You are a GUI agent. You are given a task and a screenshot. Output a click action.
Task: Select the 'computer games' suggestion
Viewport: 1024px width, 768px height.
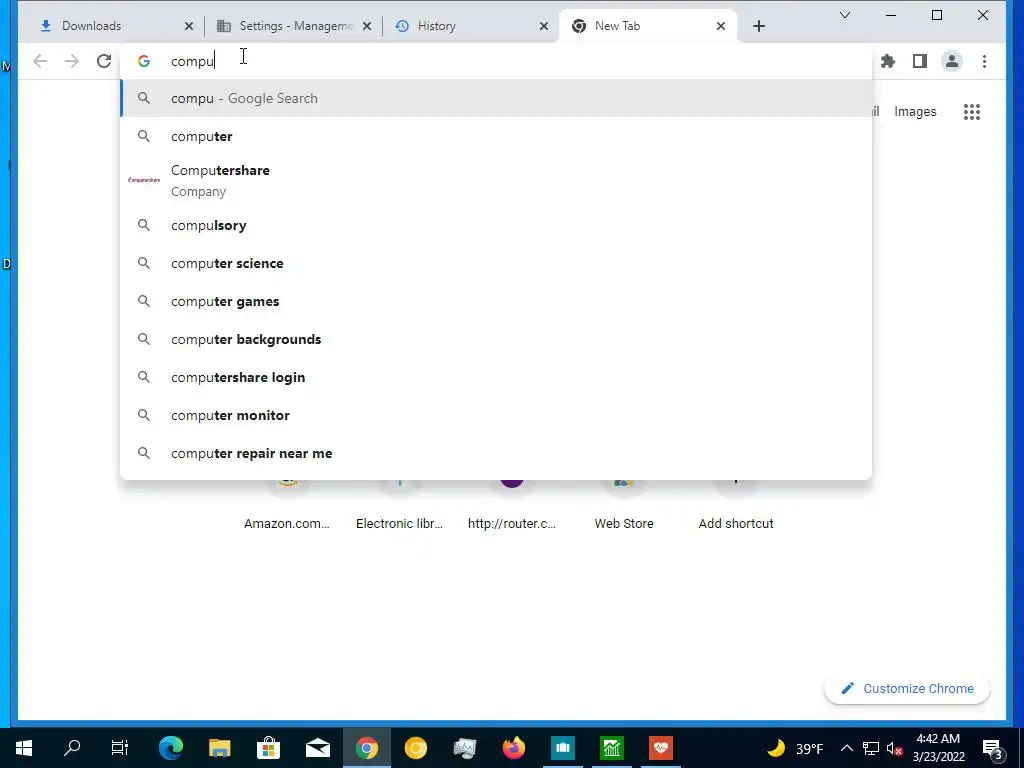pyautogui.click(x=496, y=301)
